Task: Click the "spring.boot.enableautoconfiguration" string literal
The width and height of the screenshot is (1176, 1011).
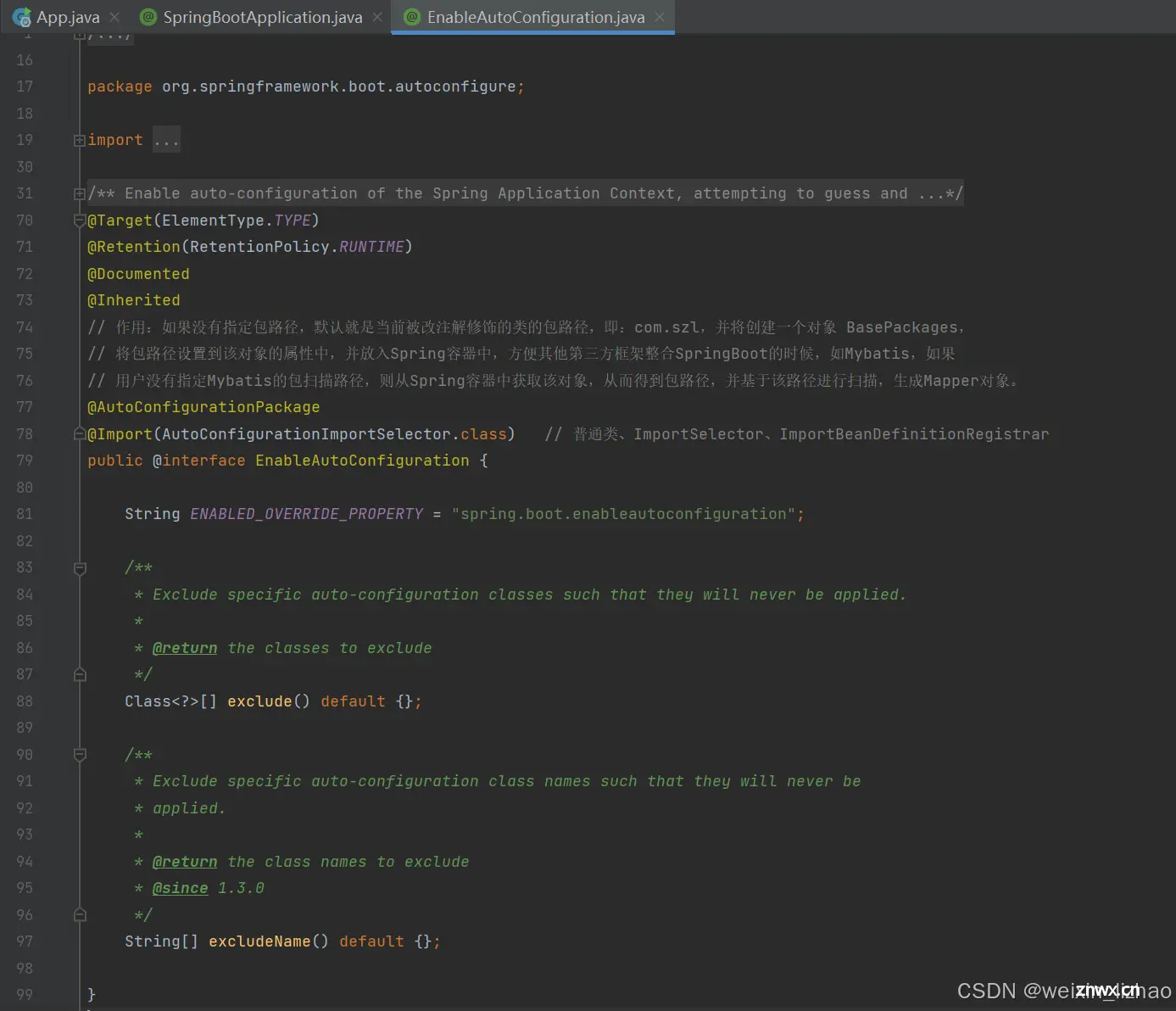Action: 624,514
